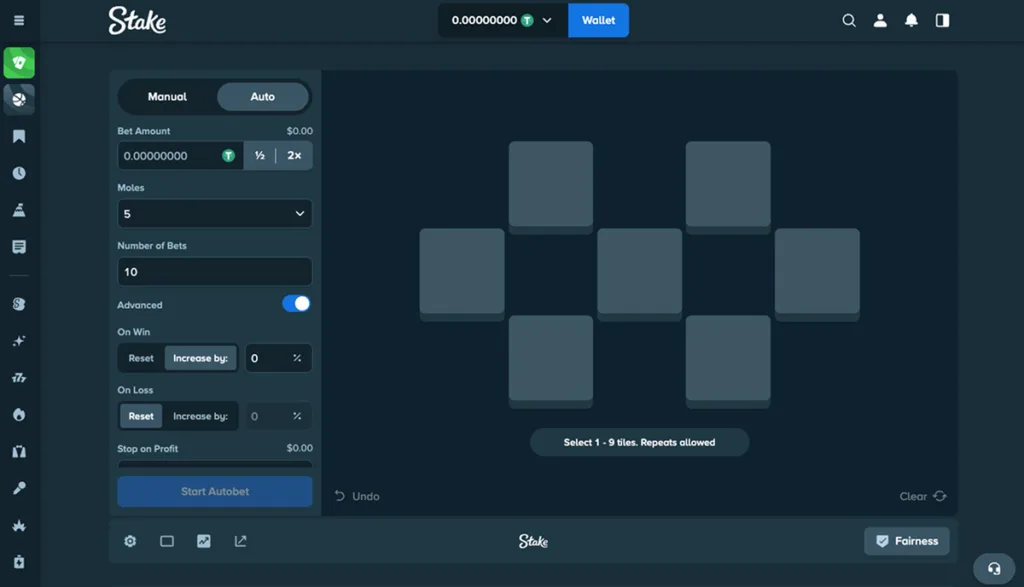
Task: Click the Wallet button
Action: (598, 20)
